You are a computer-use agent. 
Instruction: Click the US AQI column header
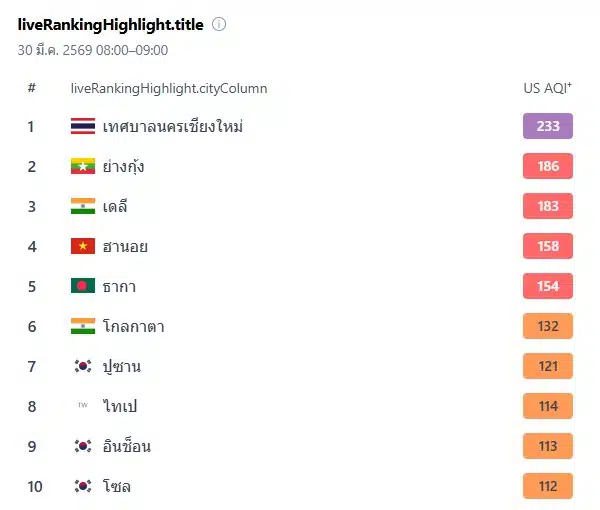point(547,88)
